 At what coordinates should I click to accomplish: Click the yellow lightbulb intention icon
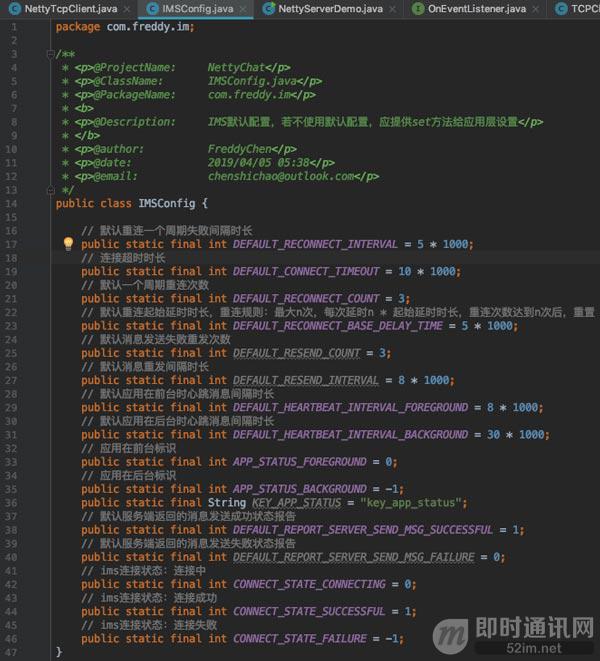pyautogui.click(x=68, y=244)
